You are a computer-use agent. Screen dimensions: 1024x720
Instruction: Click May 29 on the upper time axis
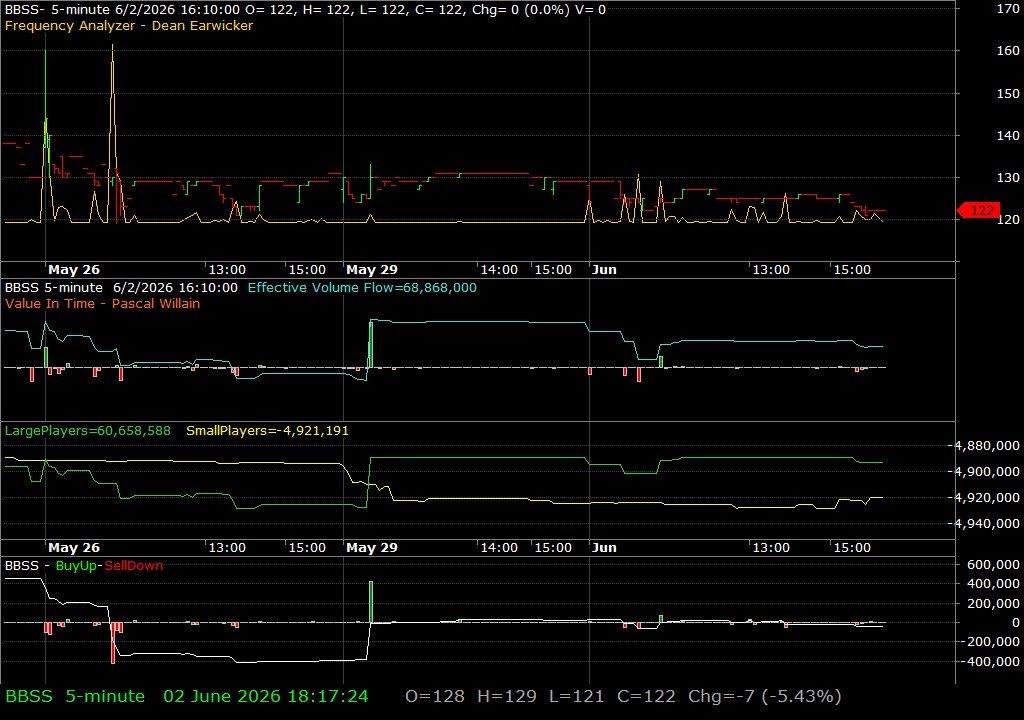pyautogui.click(x=372, y=269)
